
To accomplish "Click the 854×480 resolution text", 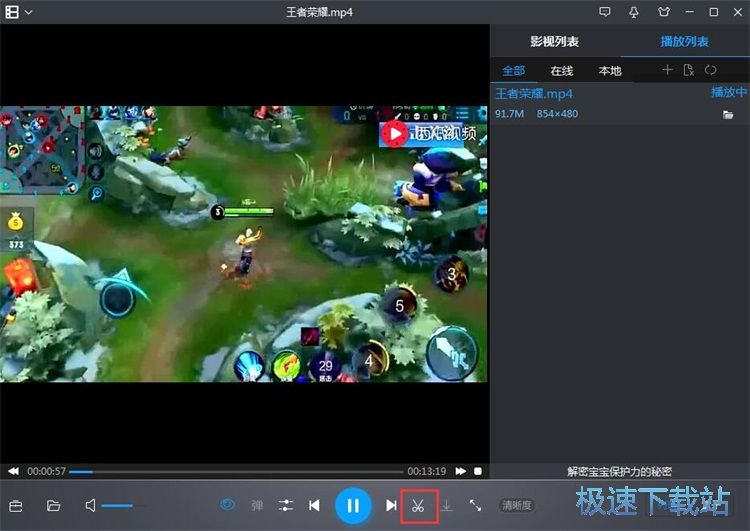I will [x=557, y=114].
